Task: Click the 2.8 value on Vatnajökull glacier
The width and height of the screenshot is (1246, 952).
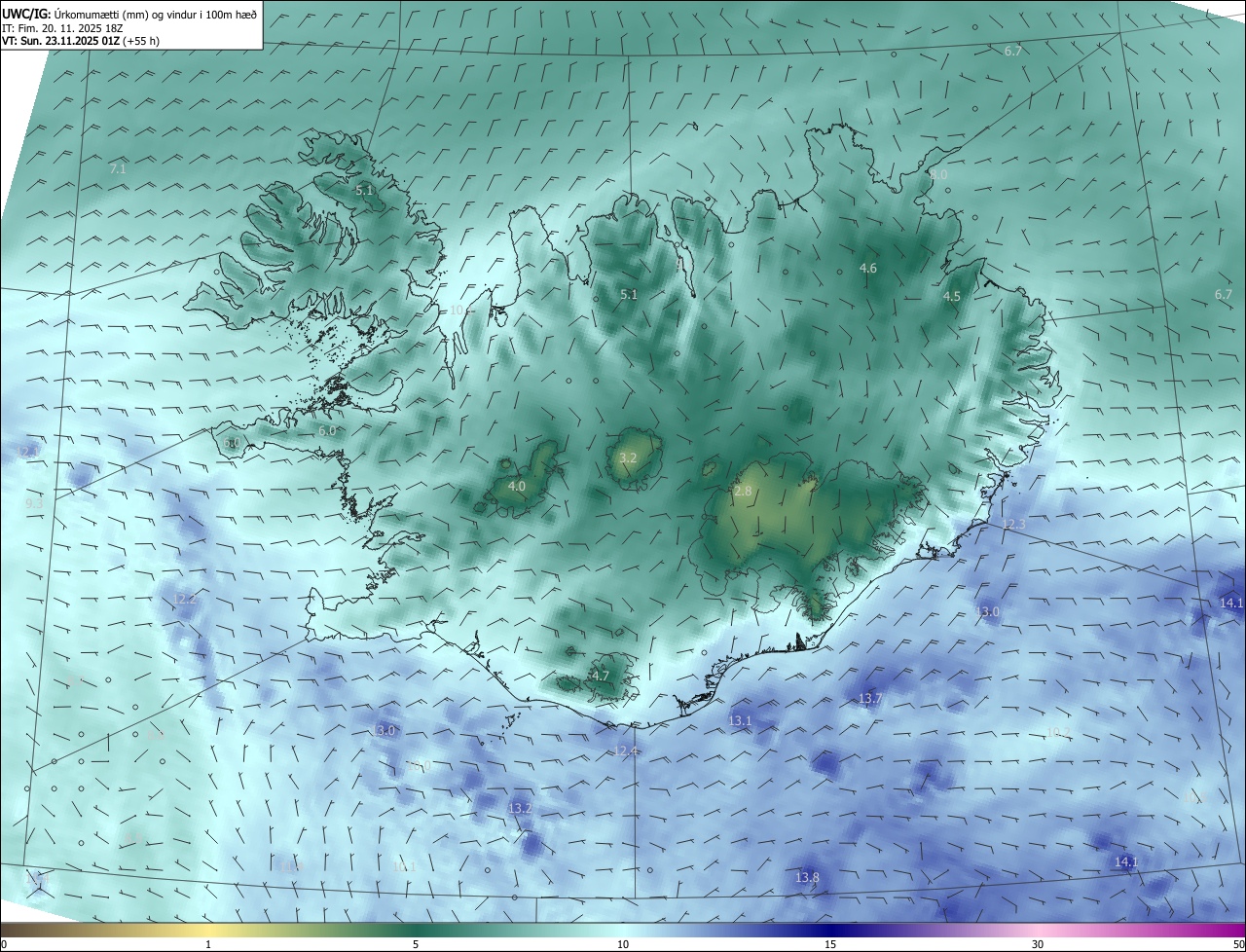Action: pos(743,492)
